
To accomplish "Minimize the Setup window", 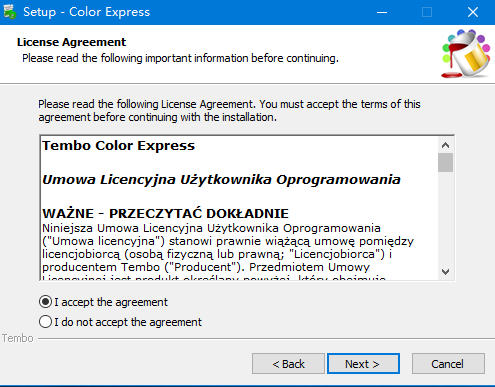I will click(x=382, y=12).
